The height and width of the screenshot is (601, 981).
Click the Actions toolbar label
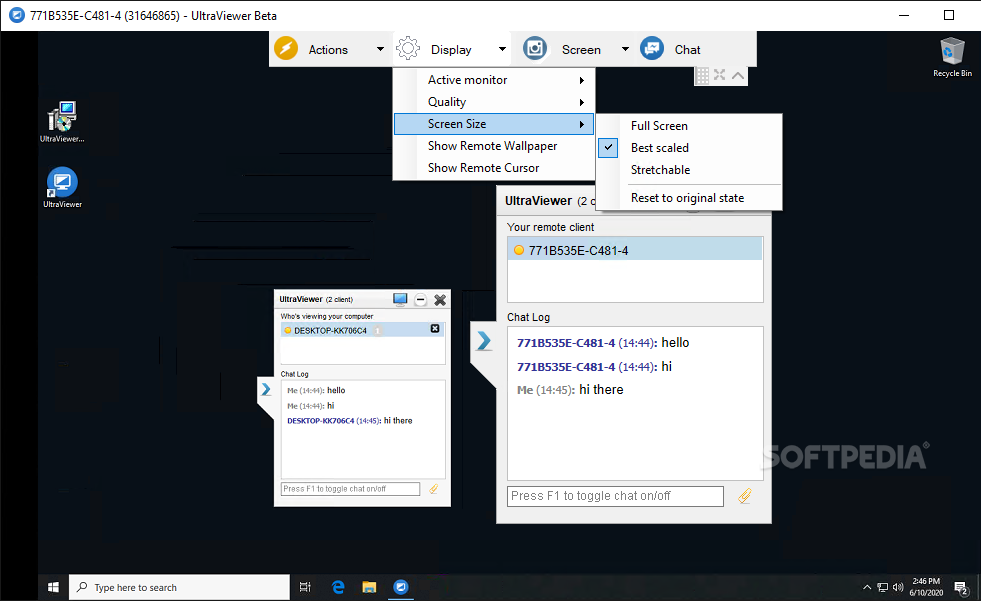[x=328, y=49]
